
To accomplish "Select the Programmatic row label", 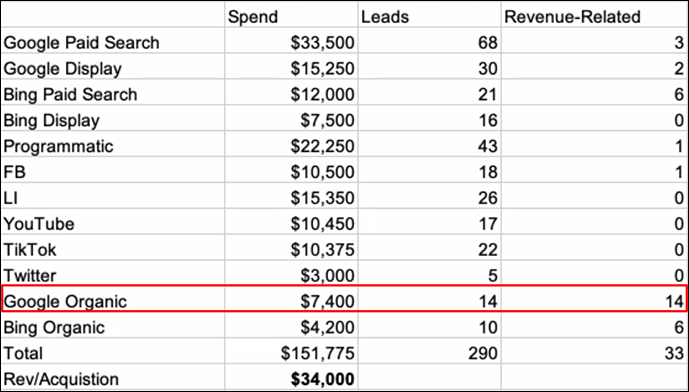I will tap(58, 146).
